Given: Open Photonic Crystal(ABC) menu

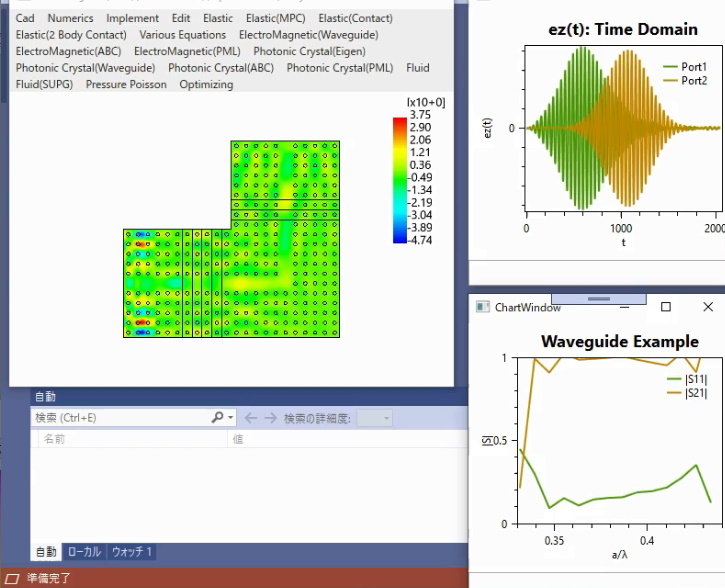Looking at the screenshot, I should [x=221, y=68].
